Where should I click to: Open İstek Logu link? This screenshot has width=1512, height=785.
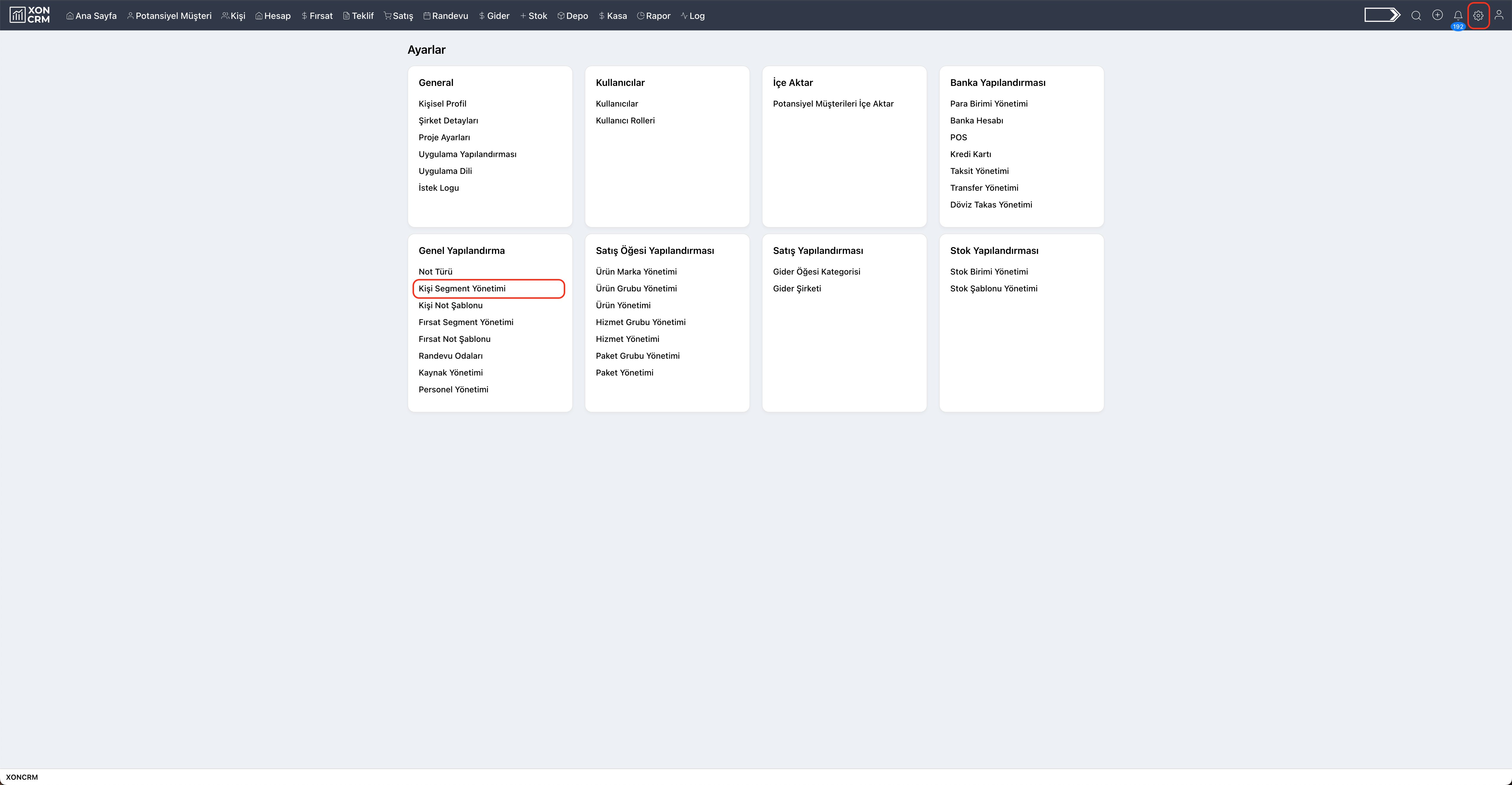tap(439, 188)
